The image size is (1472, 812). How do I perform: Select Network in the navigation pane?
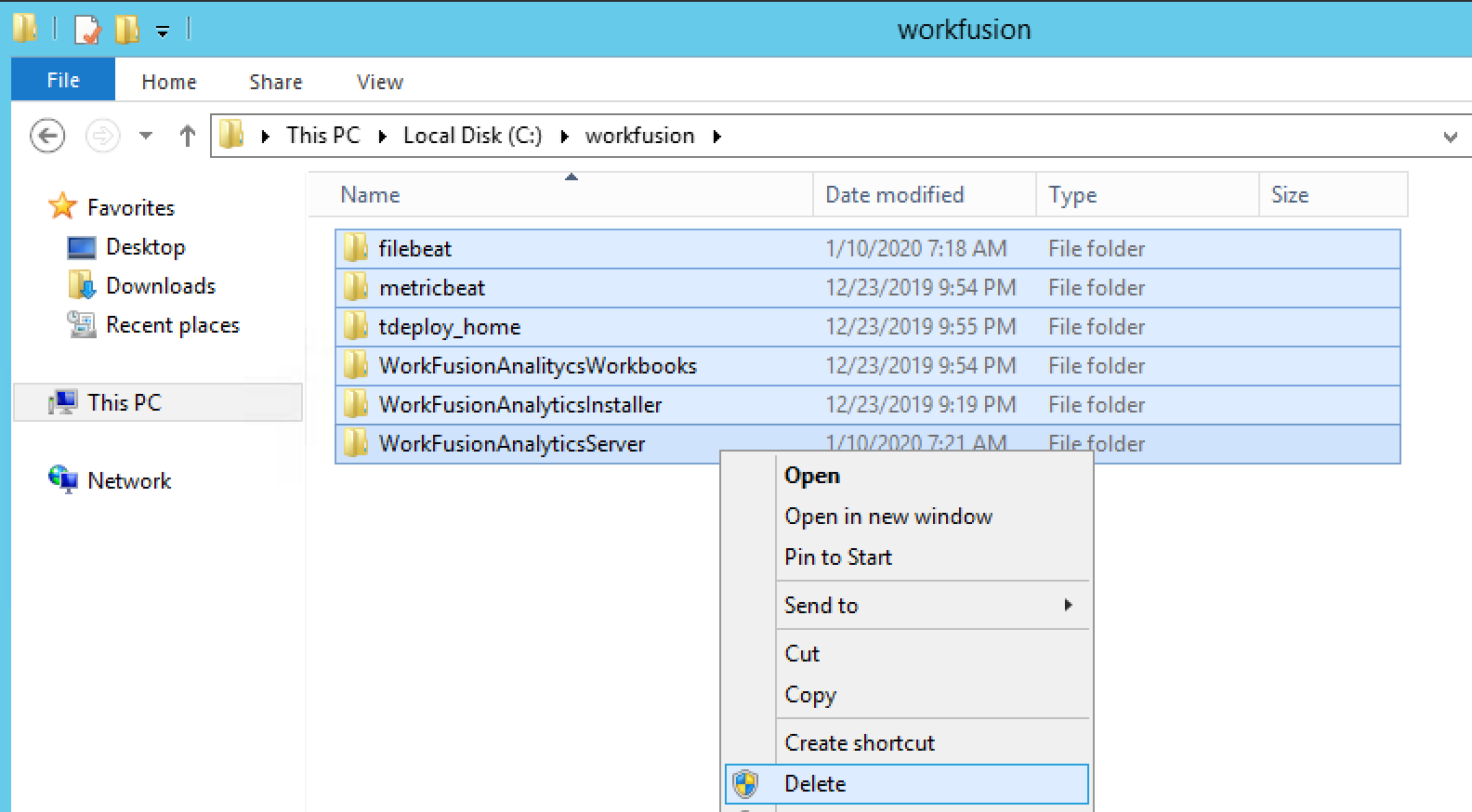129,480
